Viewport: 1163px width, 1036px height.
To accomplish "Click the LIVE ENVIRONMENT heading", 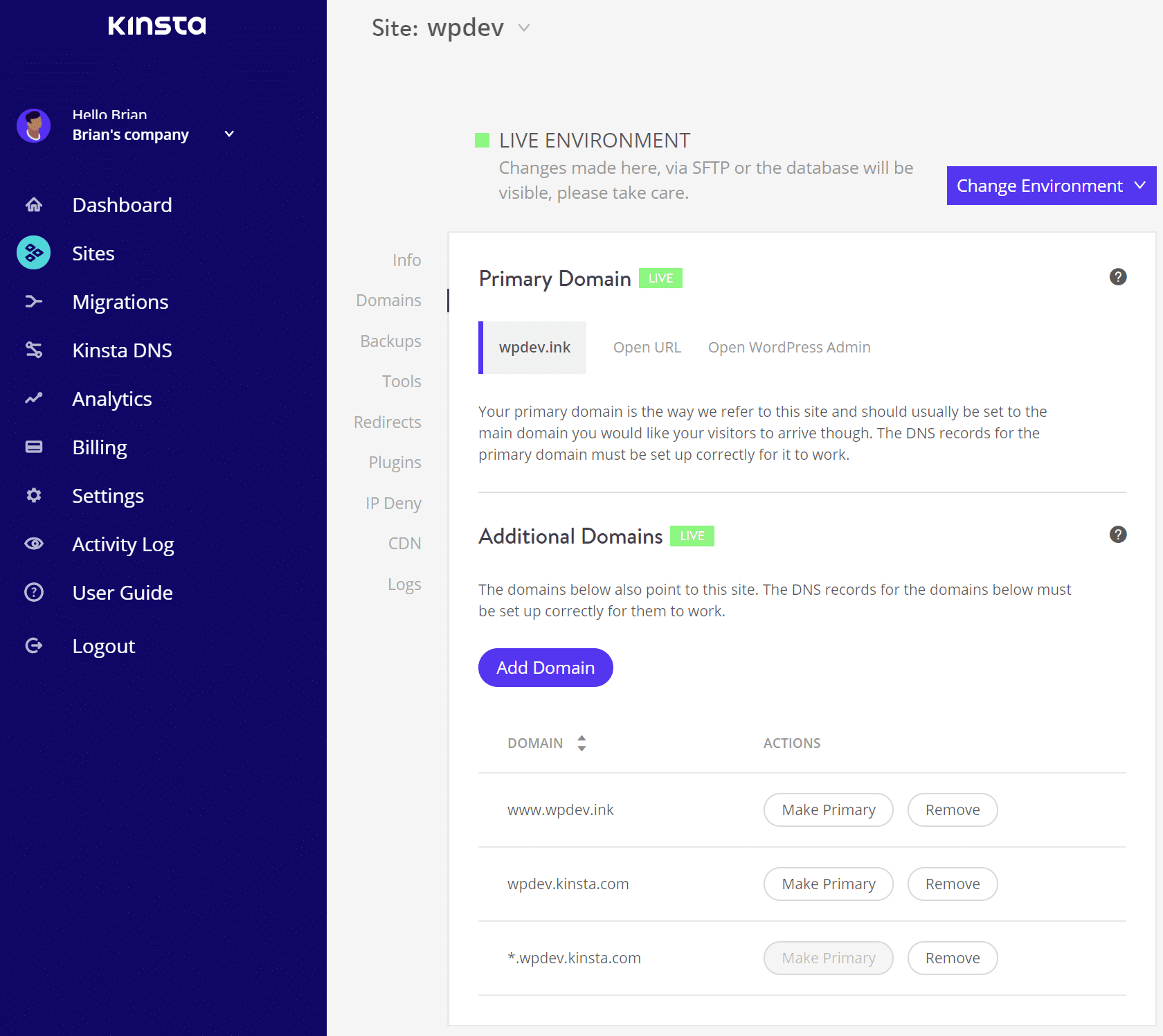I will tap(595, 141).
